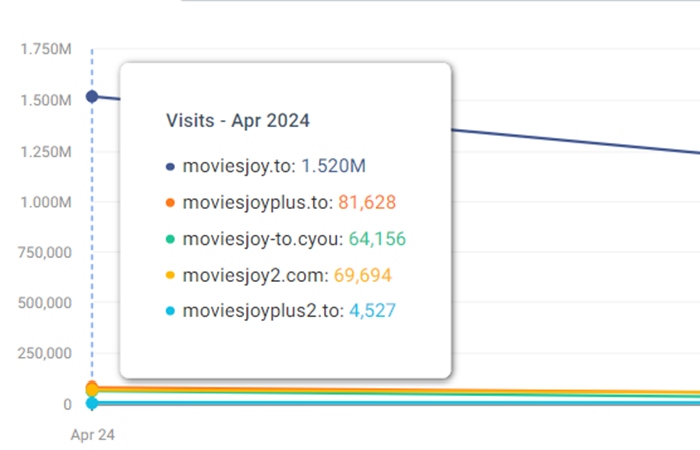
Task: Click the 750,000 y-axis label
Action: point(45,253)
